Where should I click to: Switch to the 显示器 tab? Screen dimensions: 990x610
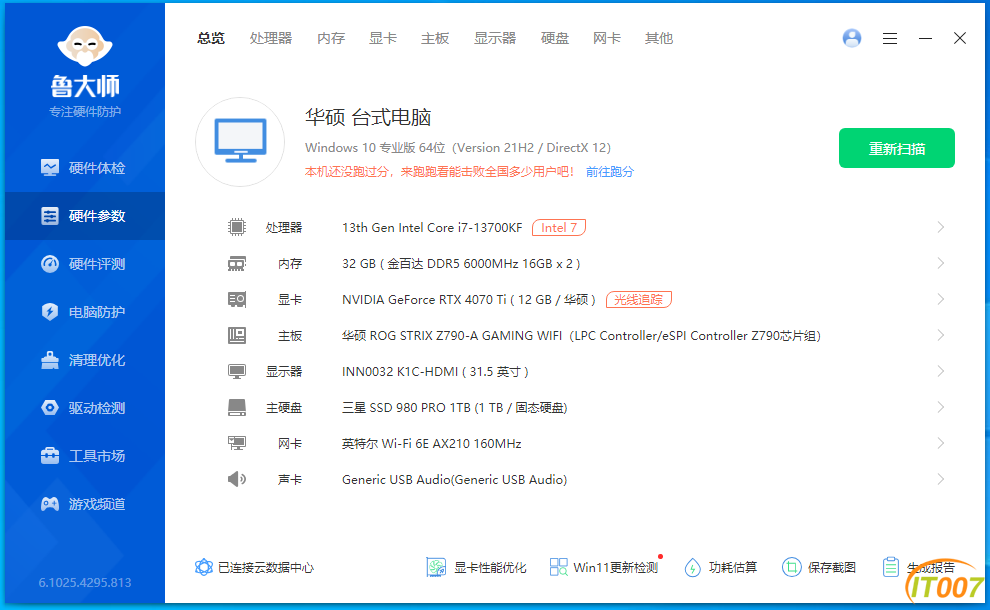[x=495, y=39]
